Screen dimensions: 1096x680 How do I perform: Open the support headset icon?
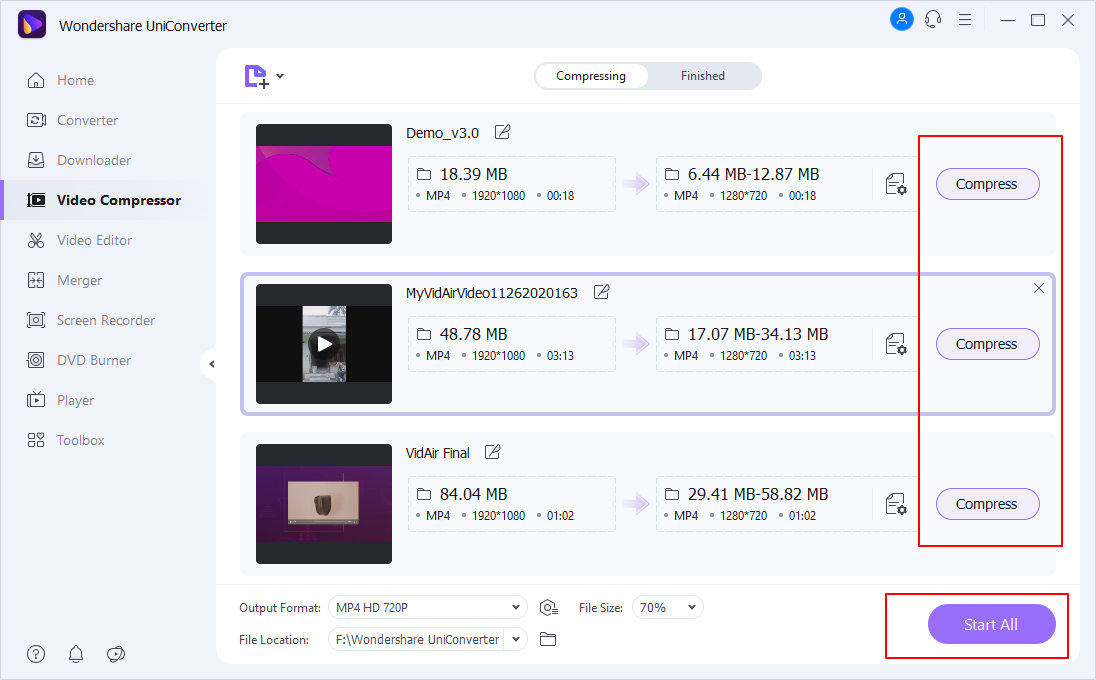(x=933, y=20)
